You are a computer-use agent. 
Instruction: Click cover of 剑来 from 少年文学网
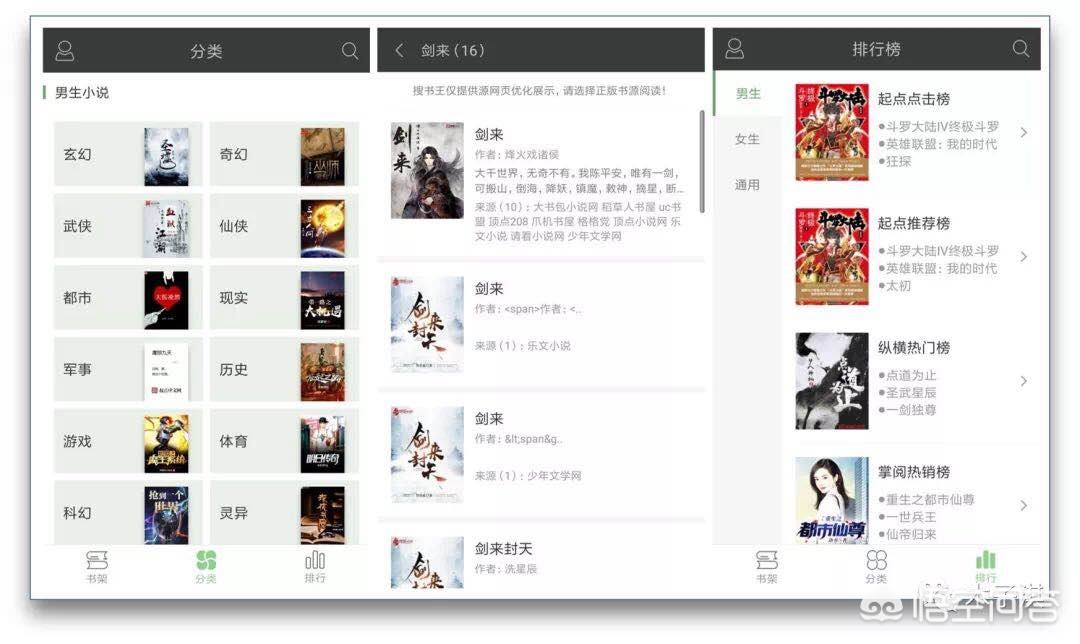[427, 454]
